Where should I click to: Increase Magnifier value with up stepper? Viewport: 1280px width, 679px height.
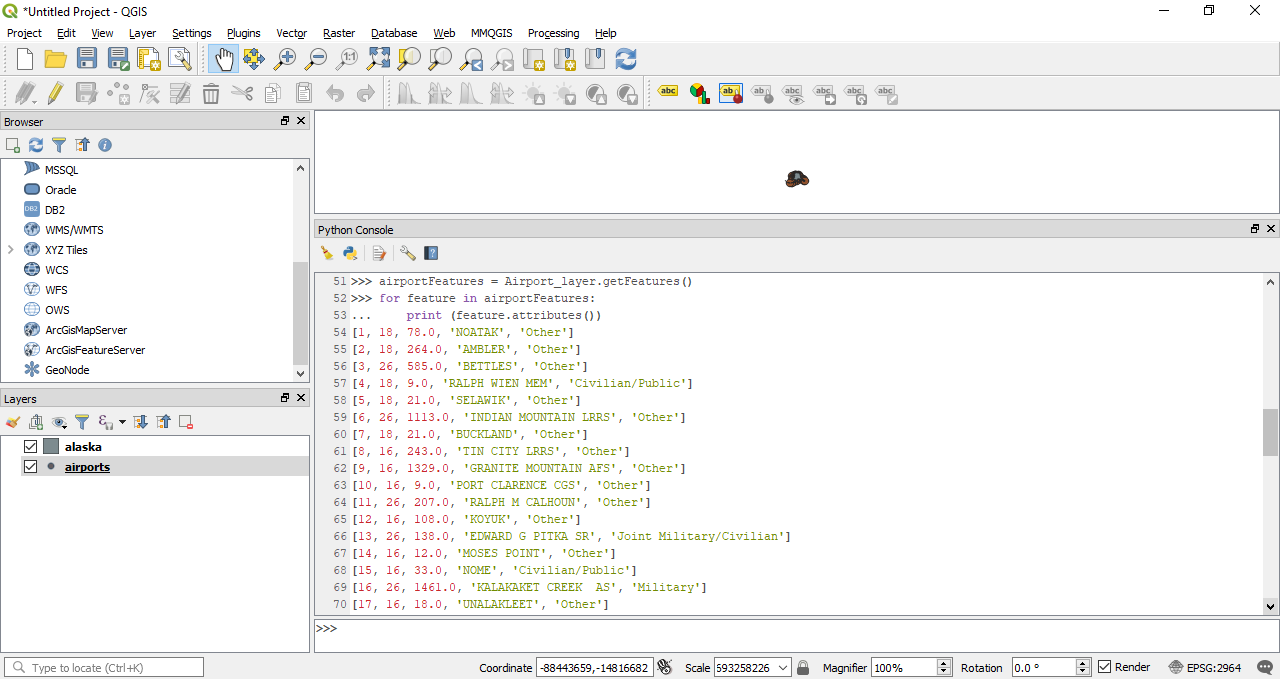point(944,663)
